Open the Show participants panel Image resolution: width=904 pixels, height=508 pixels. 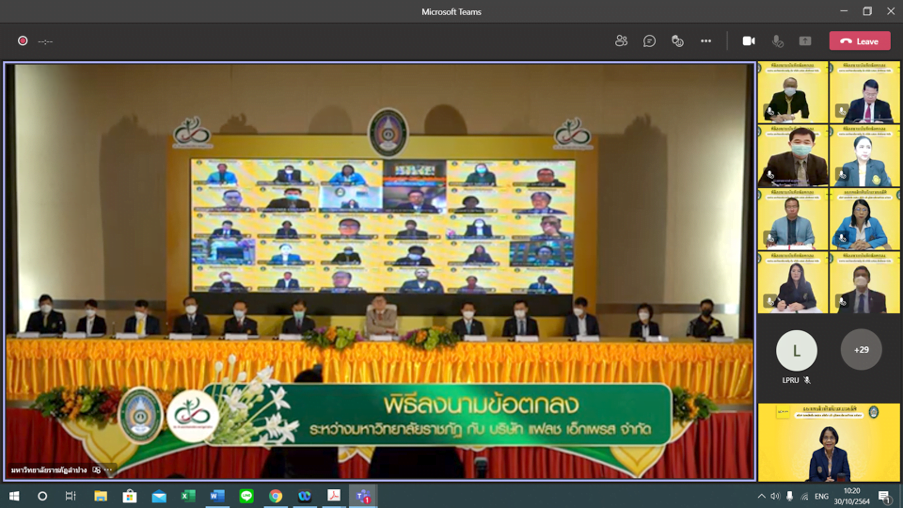pyautogui.click(x=621, y=41)
